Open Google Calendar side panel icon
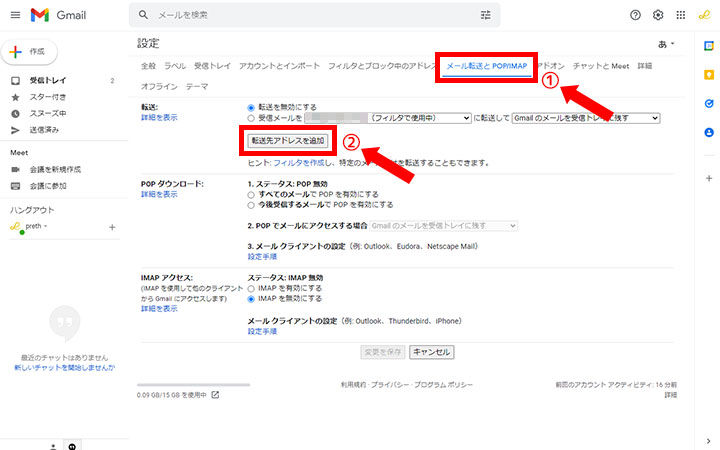Viewport: 720px width, 450px height. coord(709,46)
